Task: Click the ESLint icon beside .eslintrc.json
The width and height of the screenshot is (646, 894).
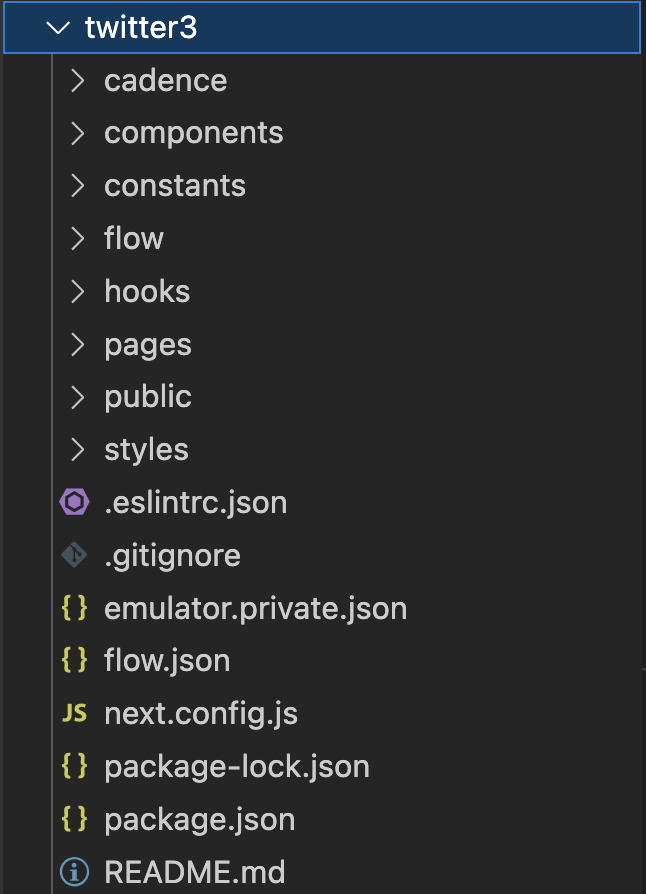Action: tap(74, 502)
